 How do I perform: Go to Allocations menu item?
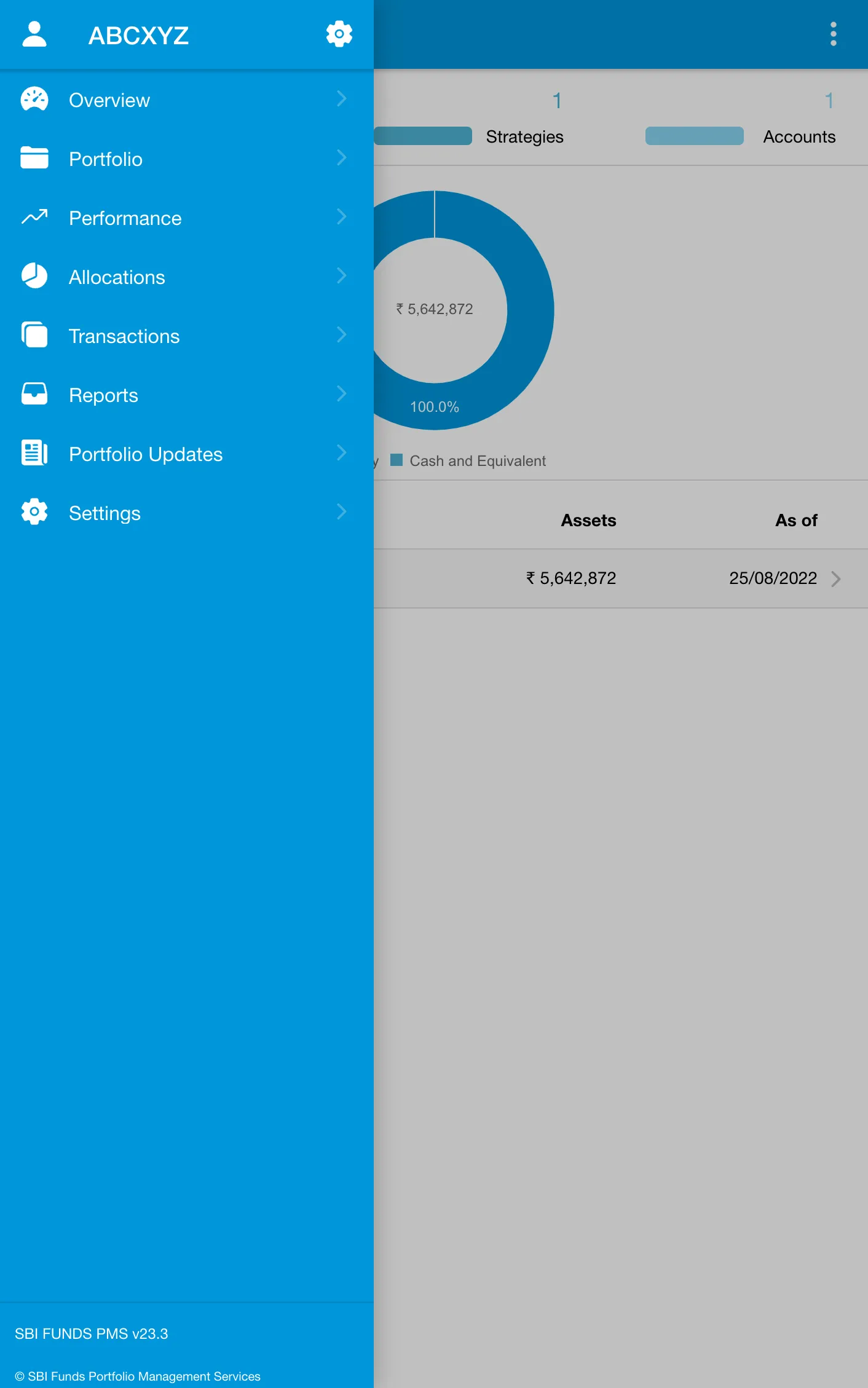pyautogui.click(x=187, y=276)
